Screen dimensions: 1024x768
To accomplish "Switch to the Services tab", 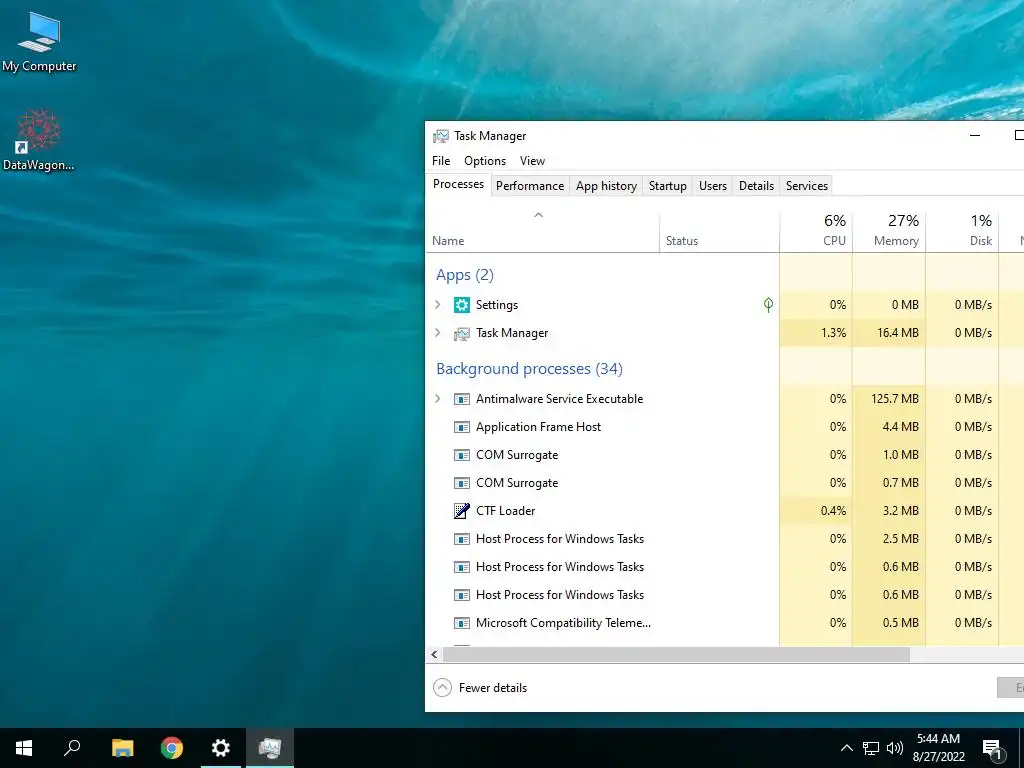I will [x=807, y=186].
